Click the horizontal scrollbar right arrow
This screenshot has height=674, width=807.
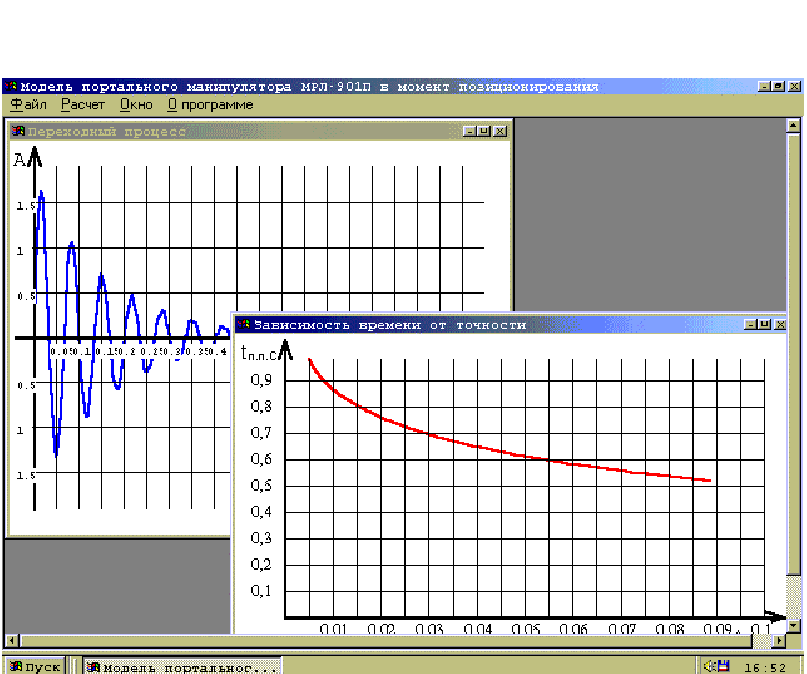780,641
